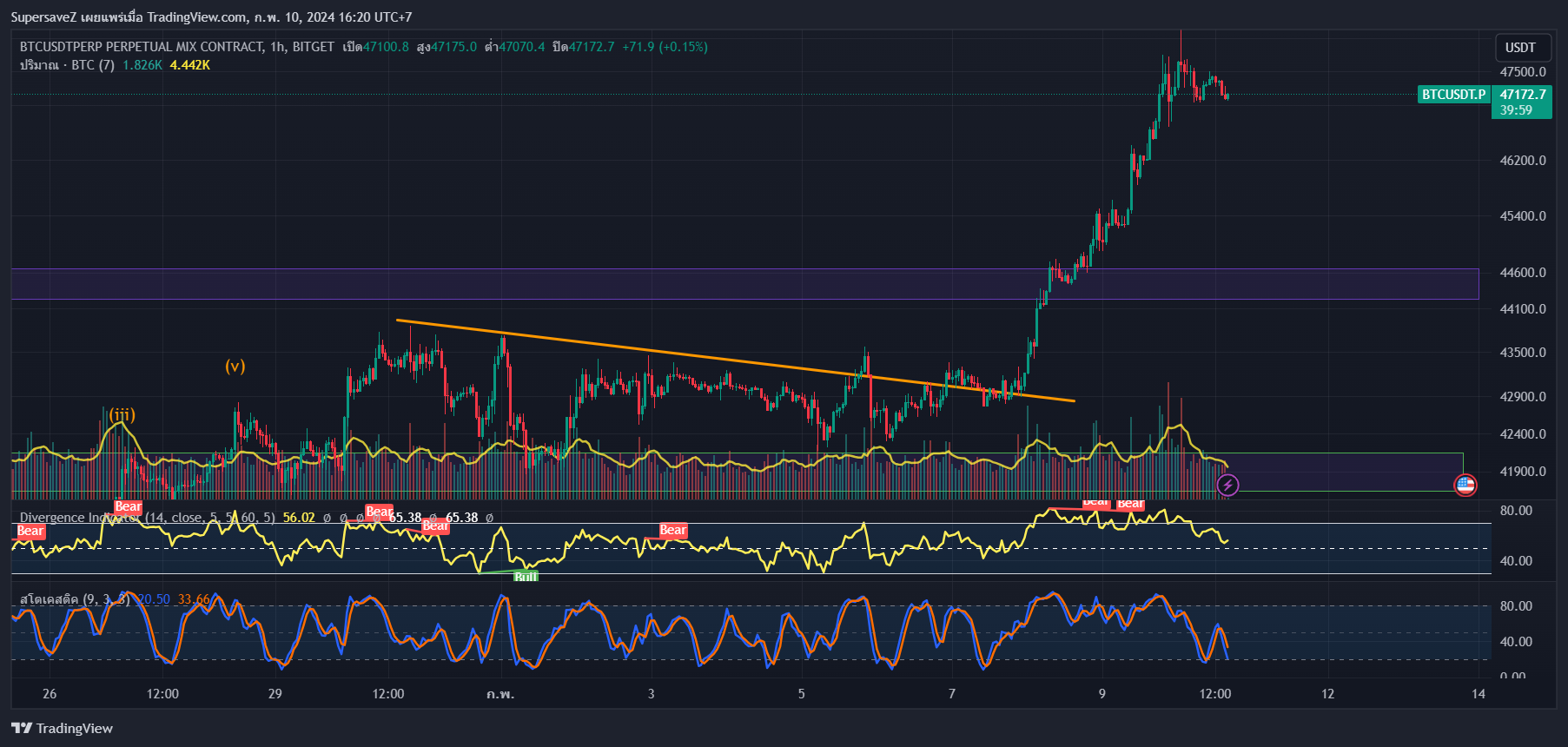This screenshot has height=747, width=1568.
Task: Click the blue stochastic value 20.50
Action: 154,599
